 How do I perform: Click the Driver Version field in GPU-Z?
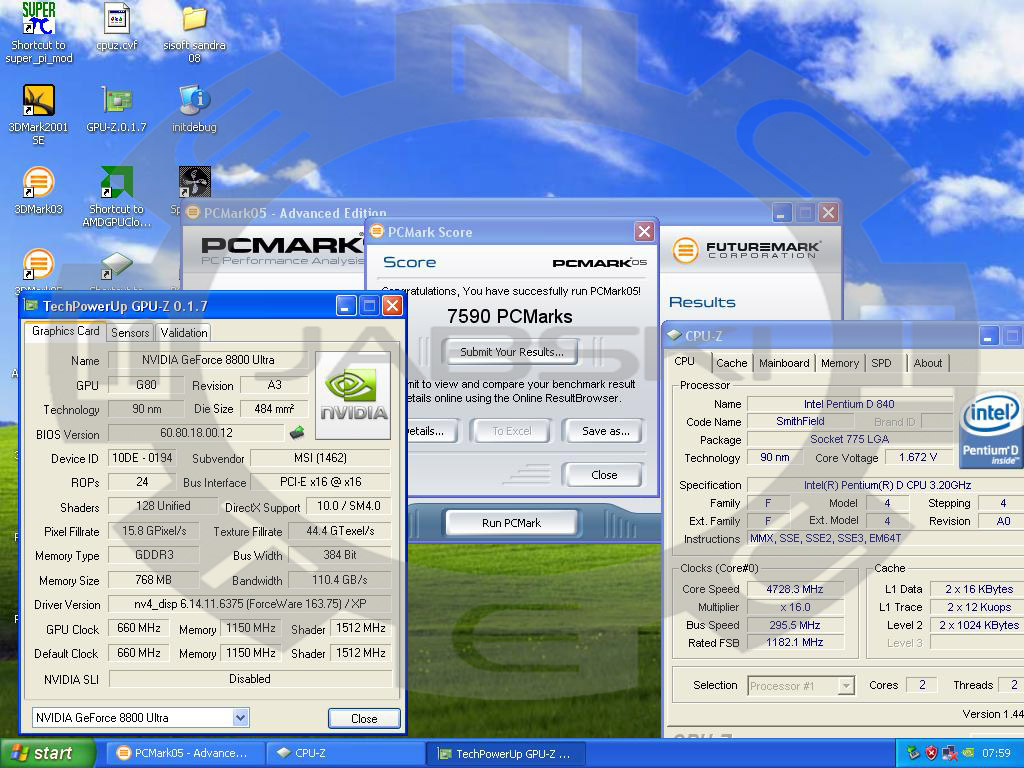coord(249,604)
